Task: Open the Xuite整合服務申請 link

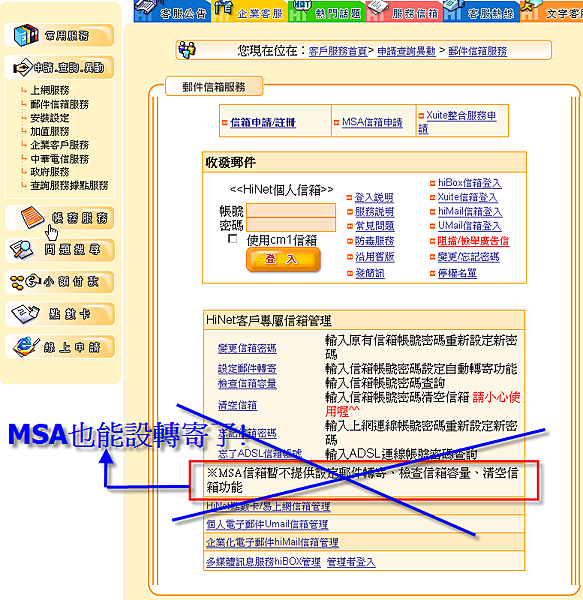Action: tap(457, 122)
